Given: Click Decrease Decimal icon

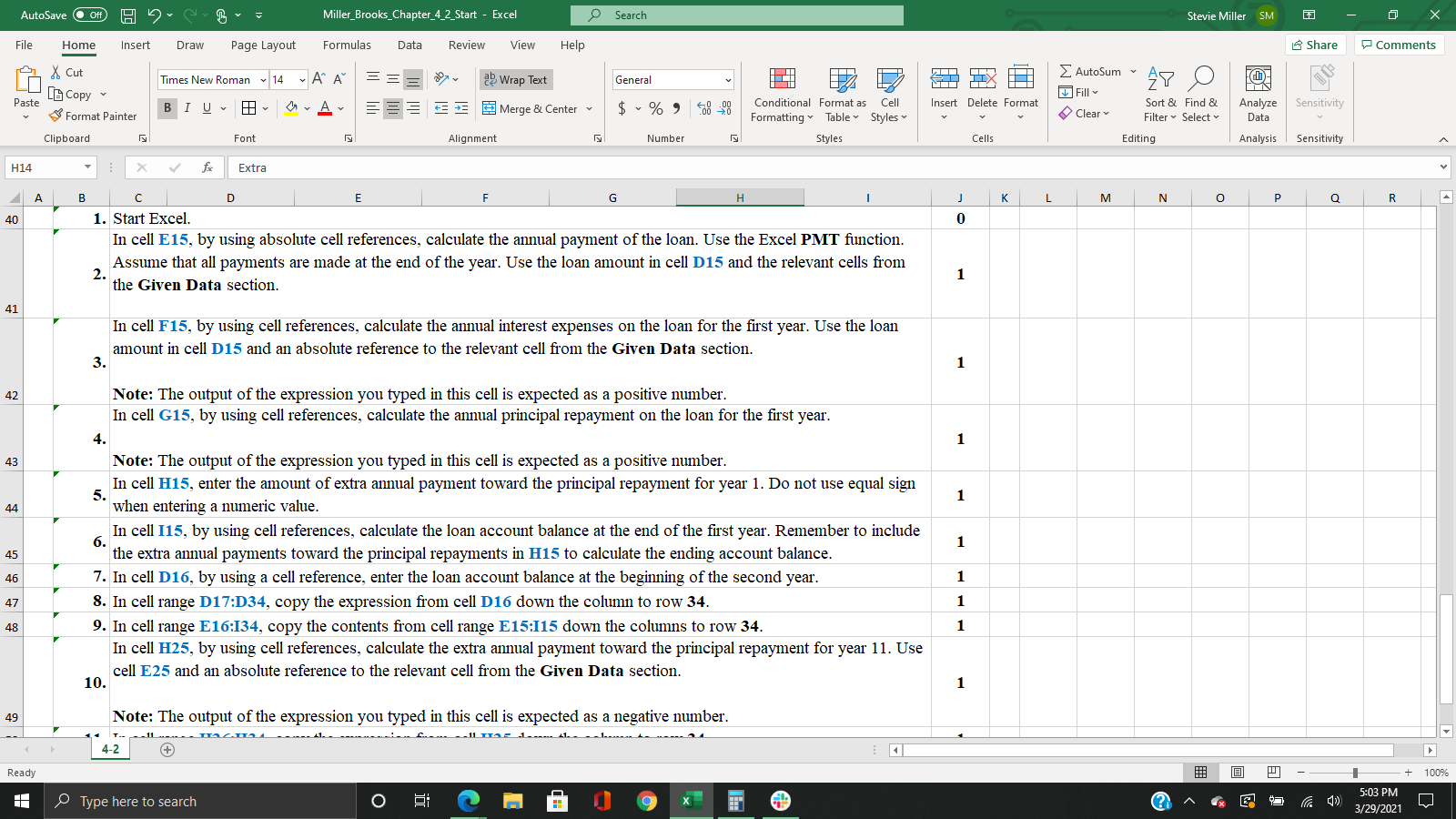Looking at the screenshot, I should pyautogui.click(x=724, y=108).
